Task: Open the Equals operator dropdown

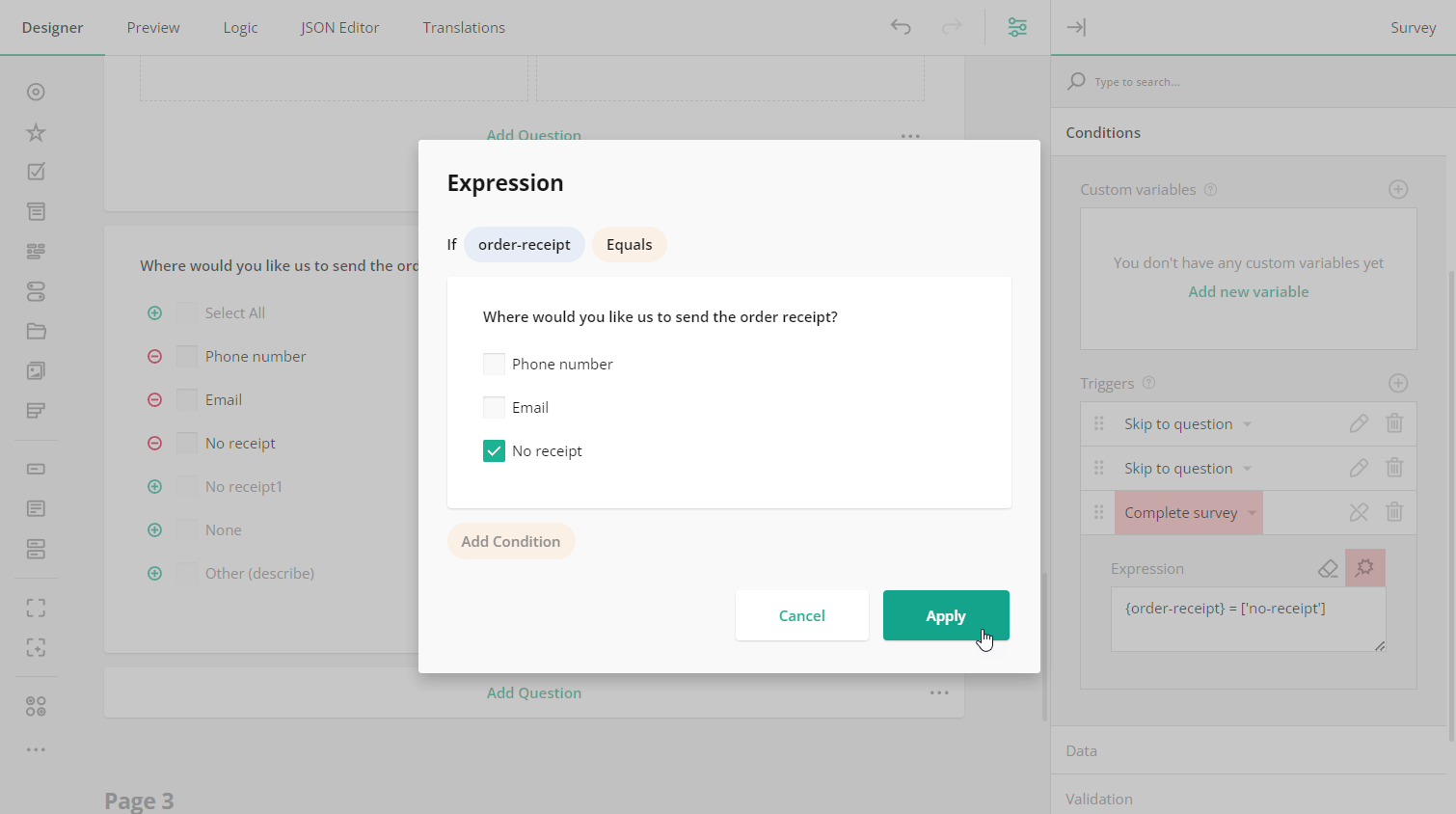Action: (629, 244)
